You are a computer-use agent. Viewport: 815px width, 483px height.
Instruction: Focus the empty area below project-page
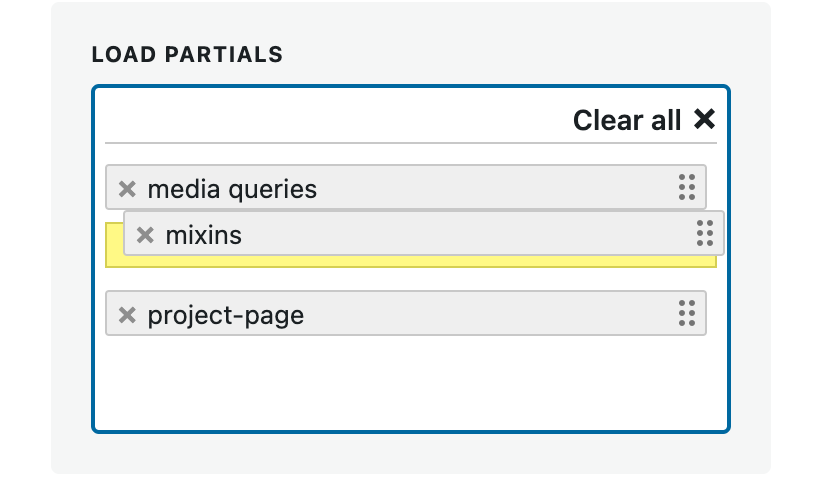coord(411,382)
